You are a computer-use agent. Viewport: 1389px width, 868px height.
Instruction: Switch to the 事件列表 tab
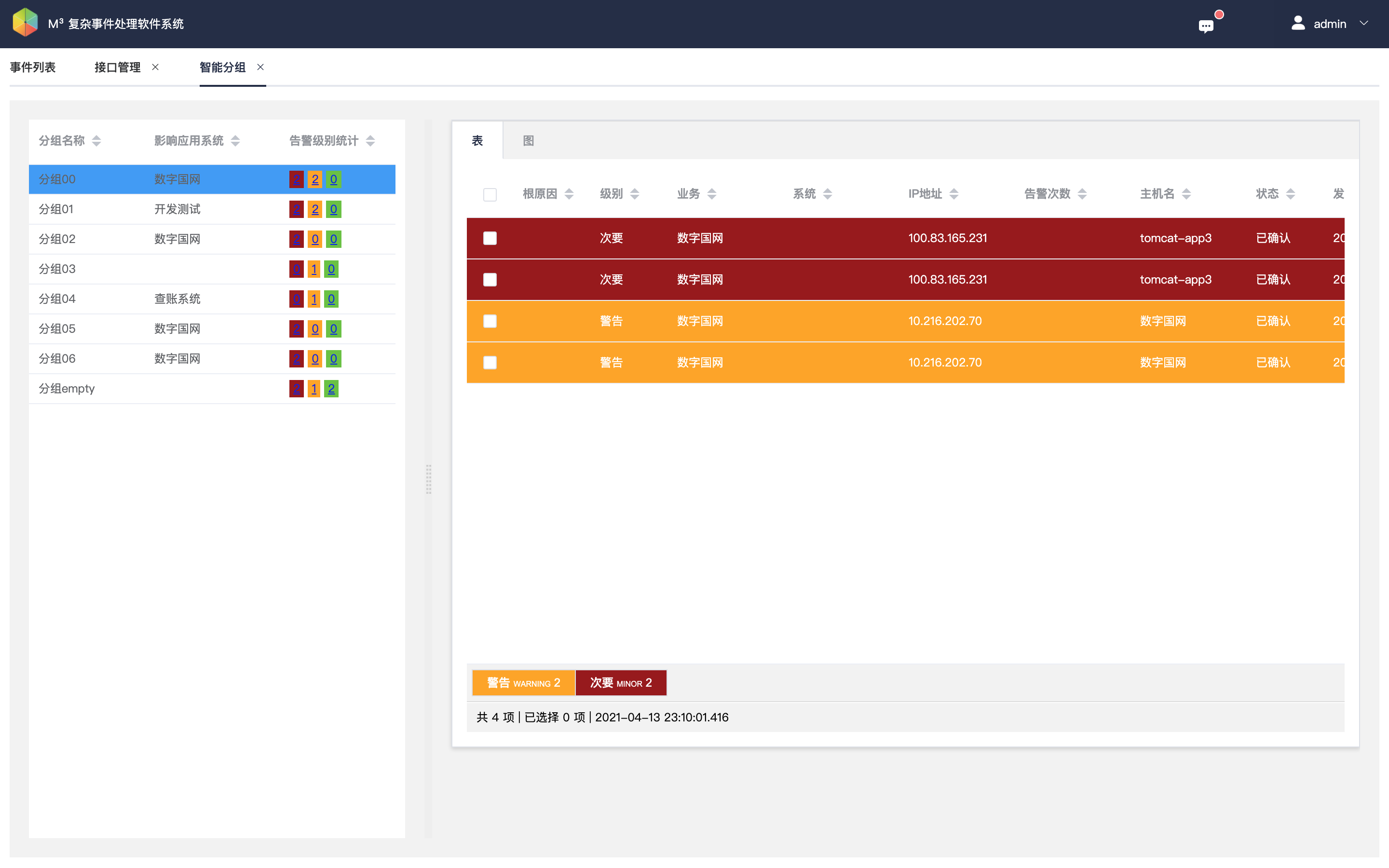coord(33,67)
